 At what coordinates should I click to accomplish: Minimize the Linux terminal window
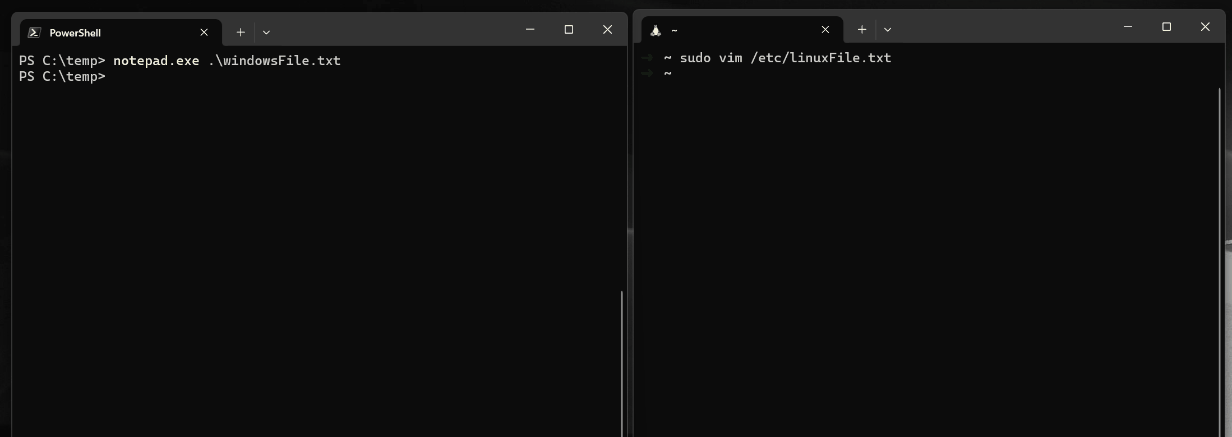pos(1127,28)
